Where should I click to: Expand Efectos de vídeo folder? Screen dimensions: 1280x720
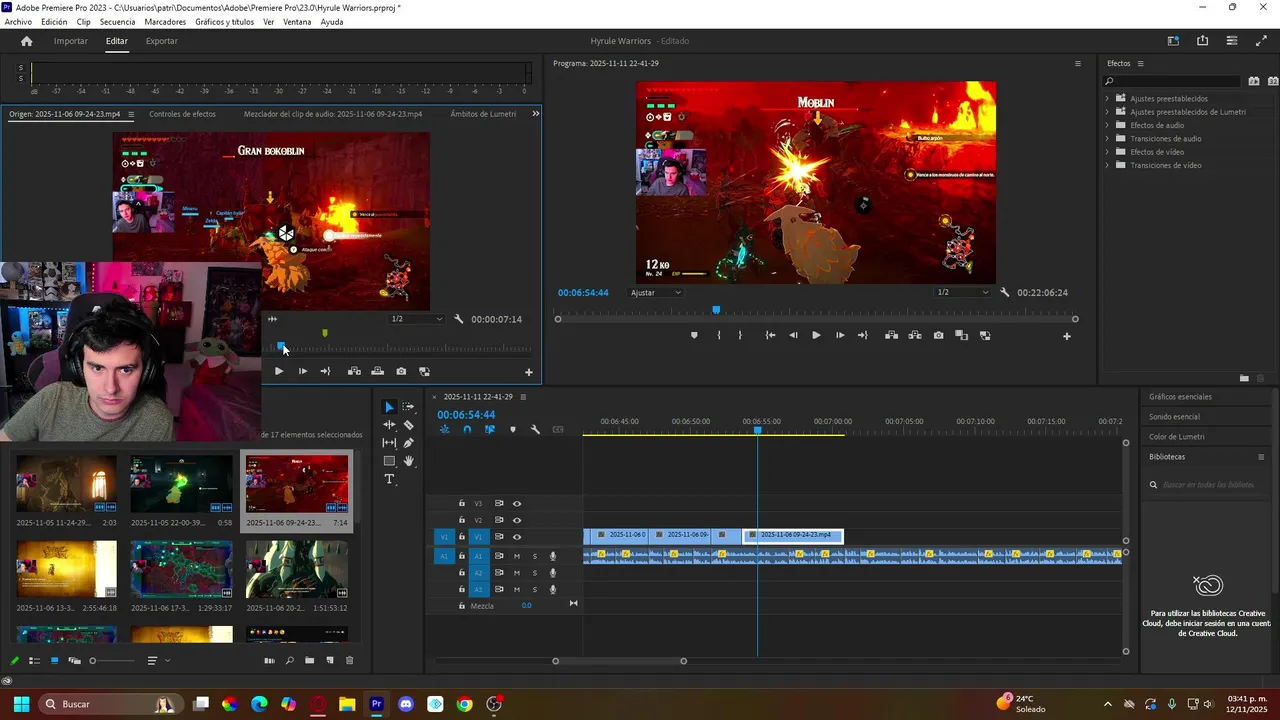1107,152
